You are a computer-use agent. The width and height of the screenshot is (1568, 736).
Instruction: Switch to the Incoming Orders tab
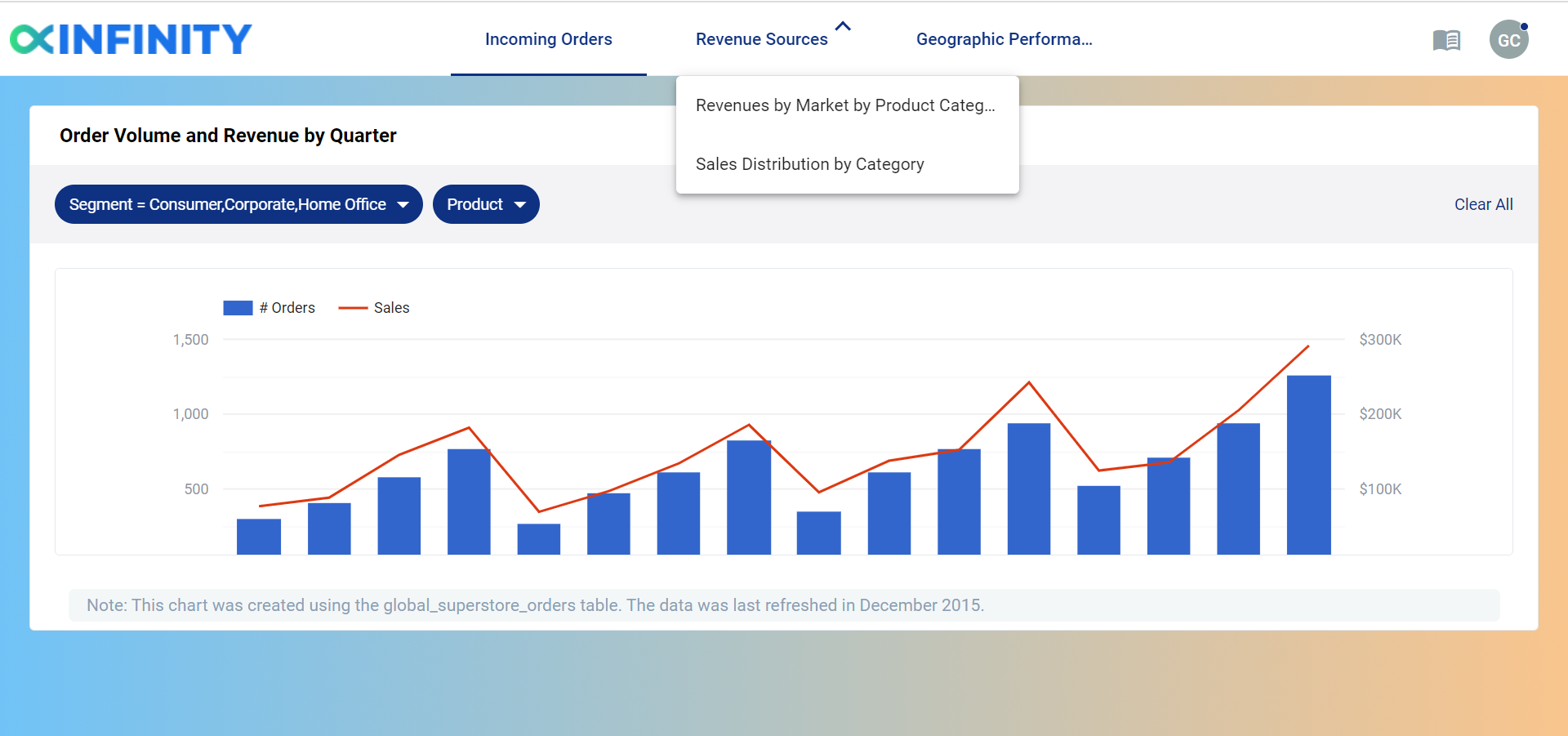pyautogui.click(x=549, y=39)
